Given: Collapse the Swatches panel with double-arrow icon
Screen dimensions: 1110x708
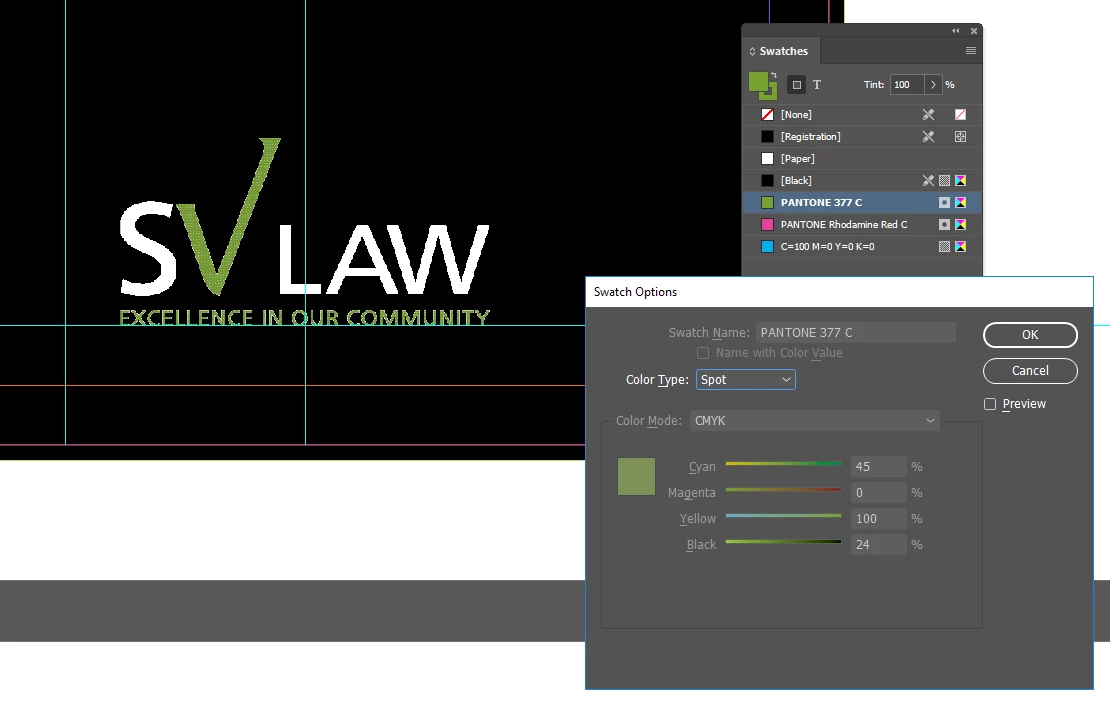Looking at the screenshot, I should pos(956,30).
